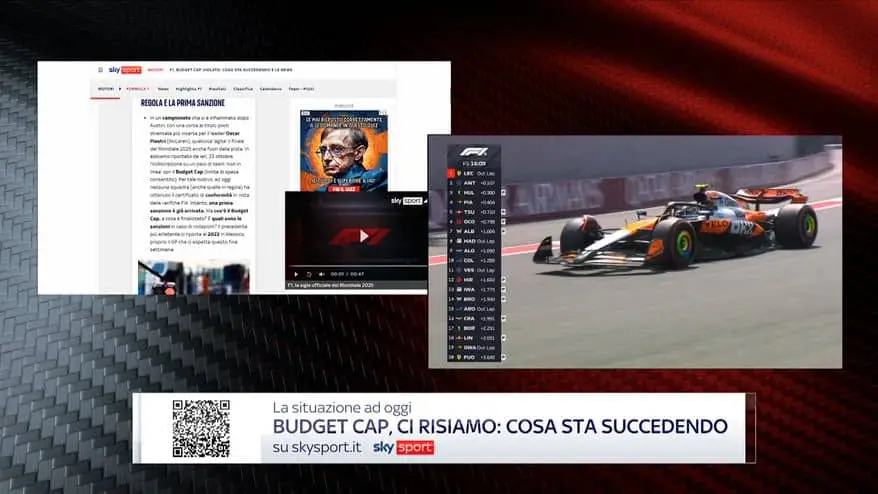Click the Sky Sport logo in page header

click(125, 70)
